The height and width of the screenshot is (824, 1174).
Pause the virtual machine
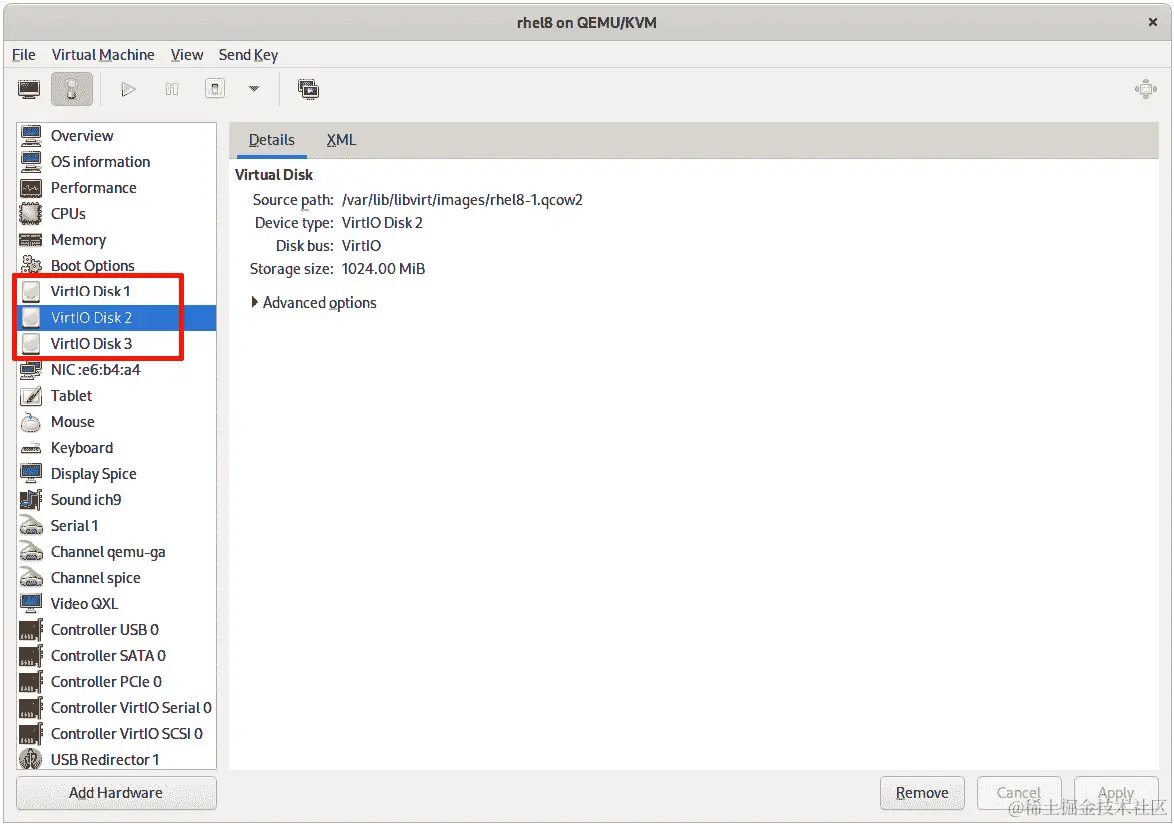pos(171,90)
